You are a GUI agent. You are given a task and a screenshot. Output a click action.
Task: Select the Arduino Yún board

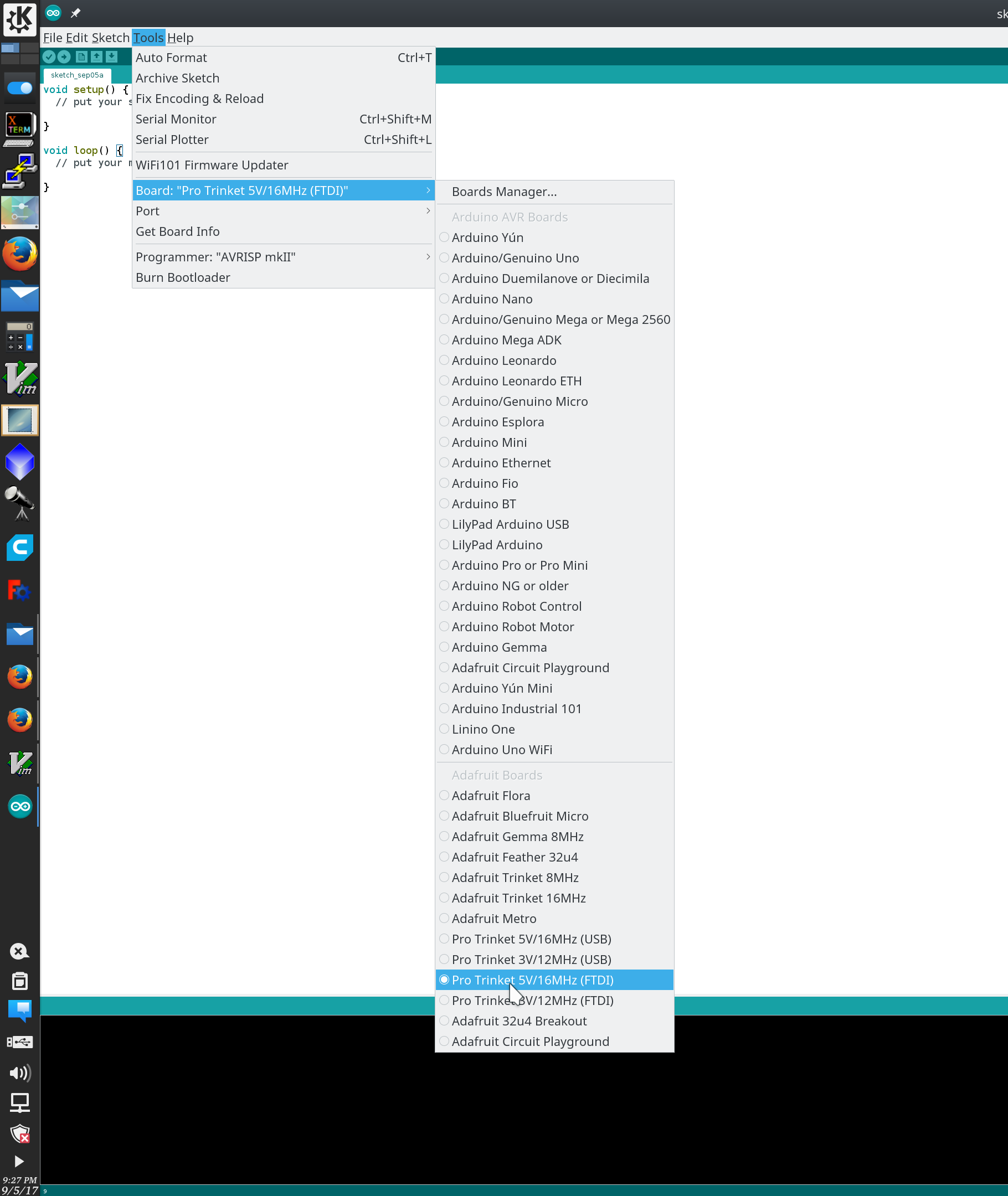click(x=554, y=238)
